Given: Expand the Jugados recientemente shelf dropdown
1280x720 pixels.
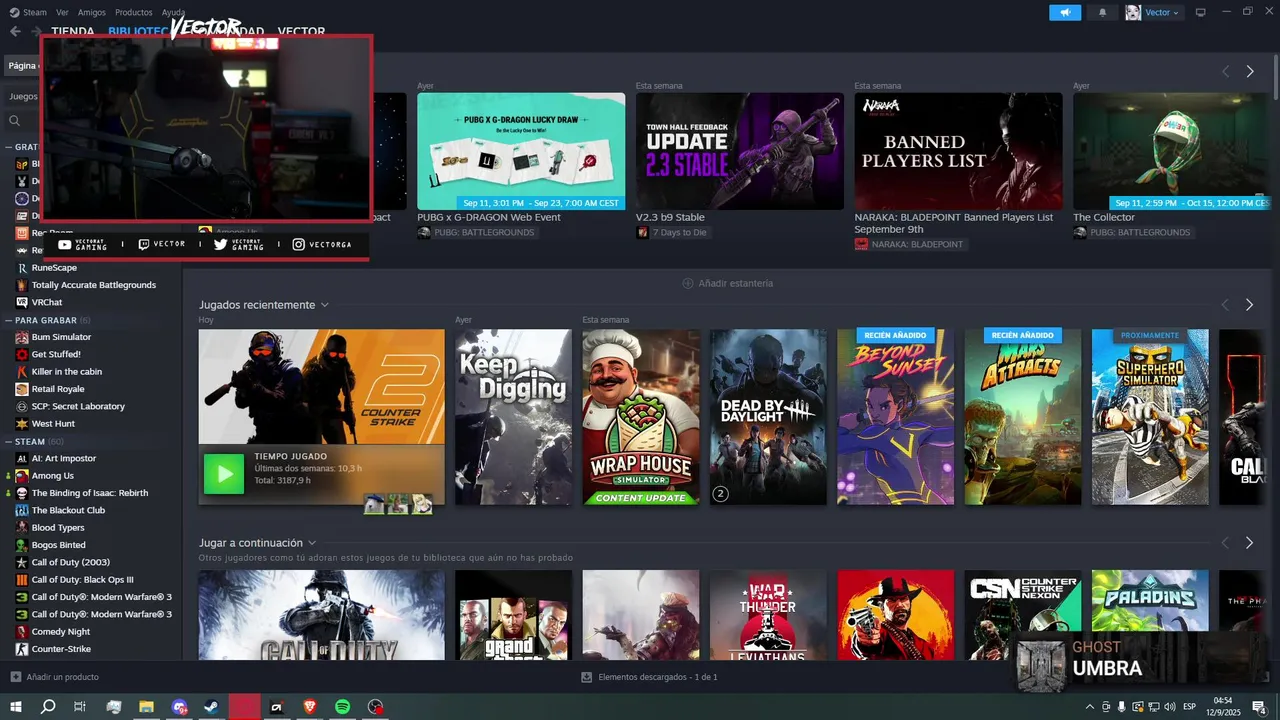Looking at the screenshot, I should (325, 305).
